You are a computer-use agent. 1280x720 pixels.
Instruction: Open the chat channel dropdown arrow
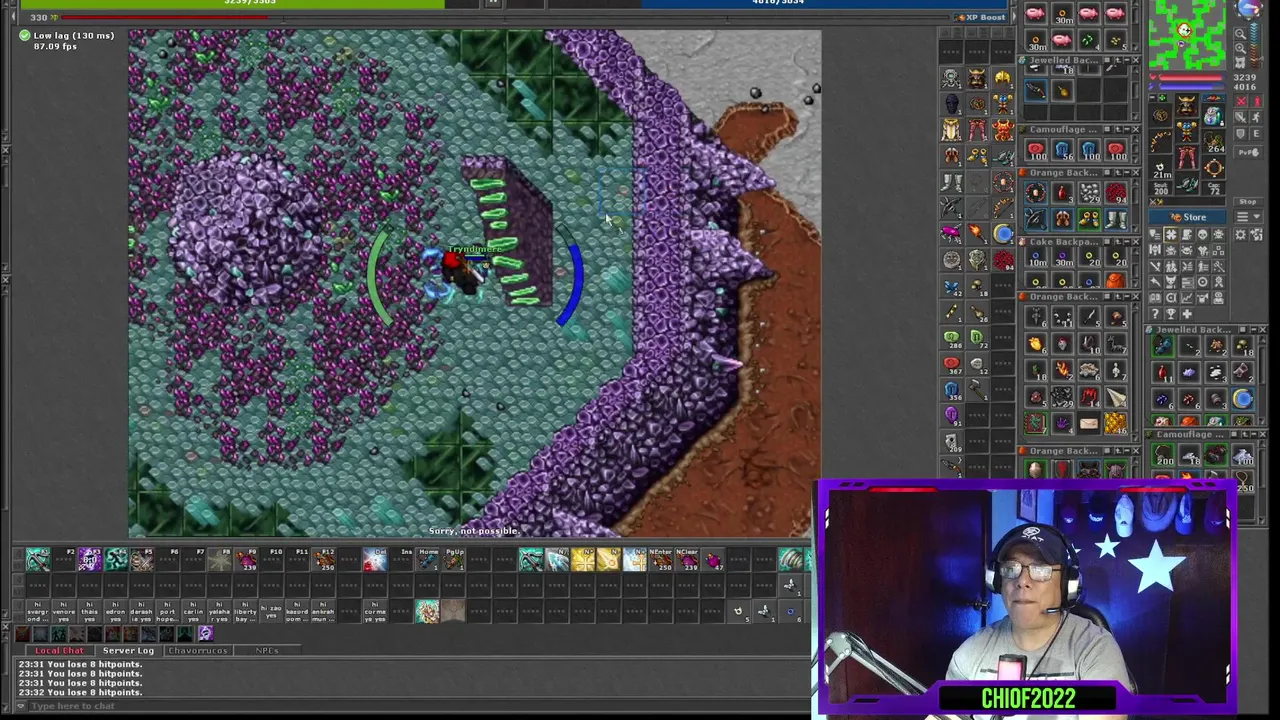point(20,706)
